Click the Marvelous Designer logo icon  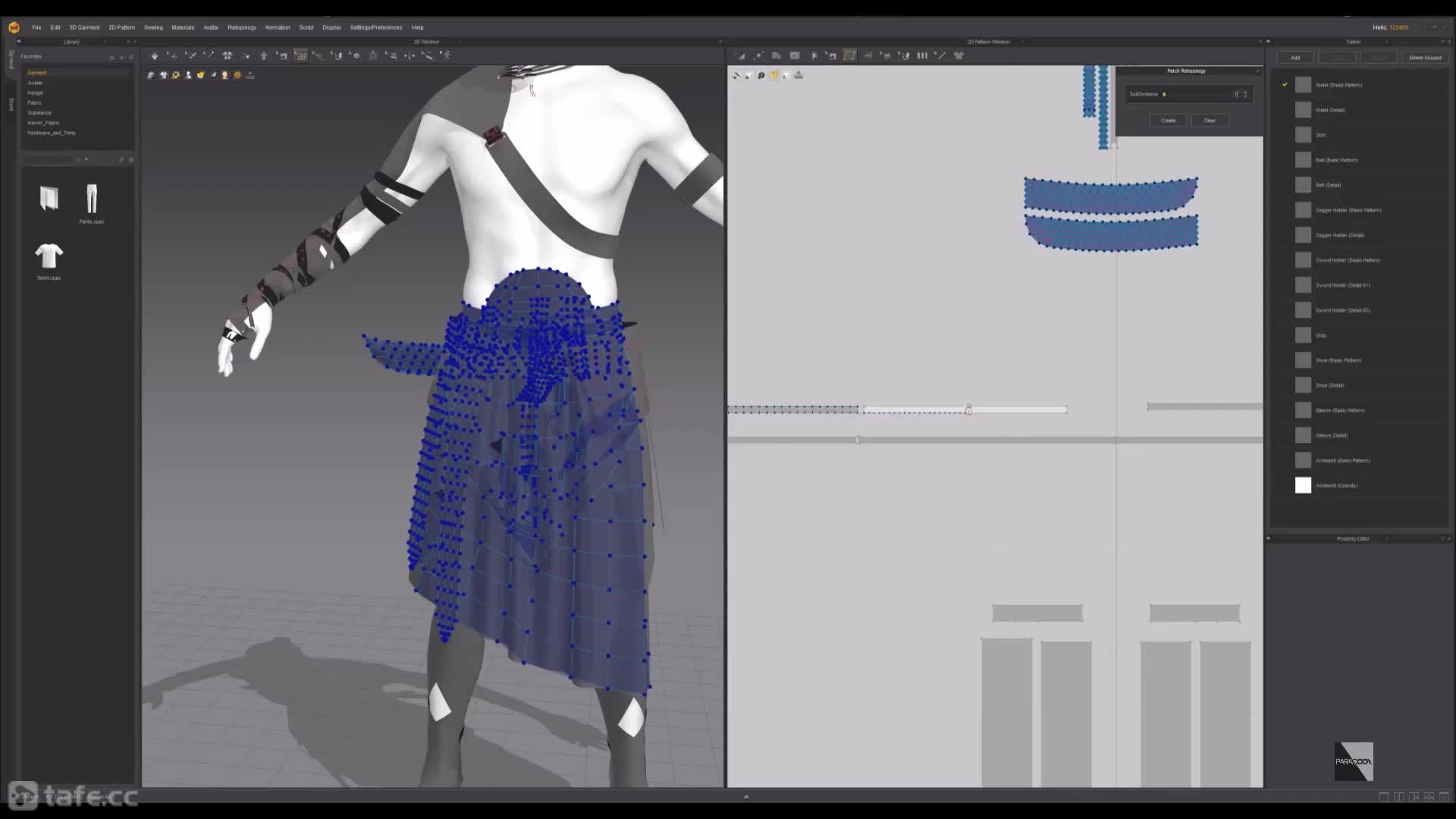pyautogui.click(x=14, y=27)
